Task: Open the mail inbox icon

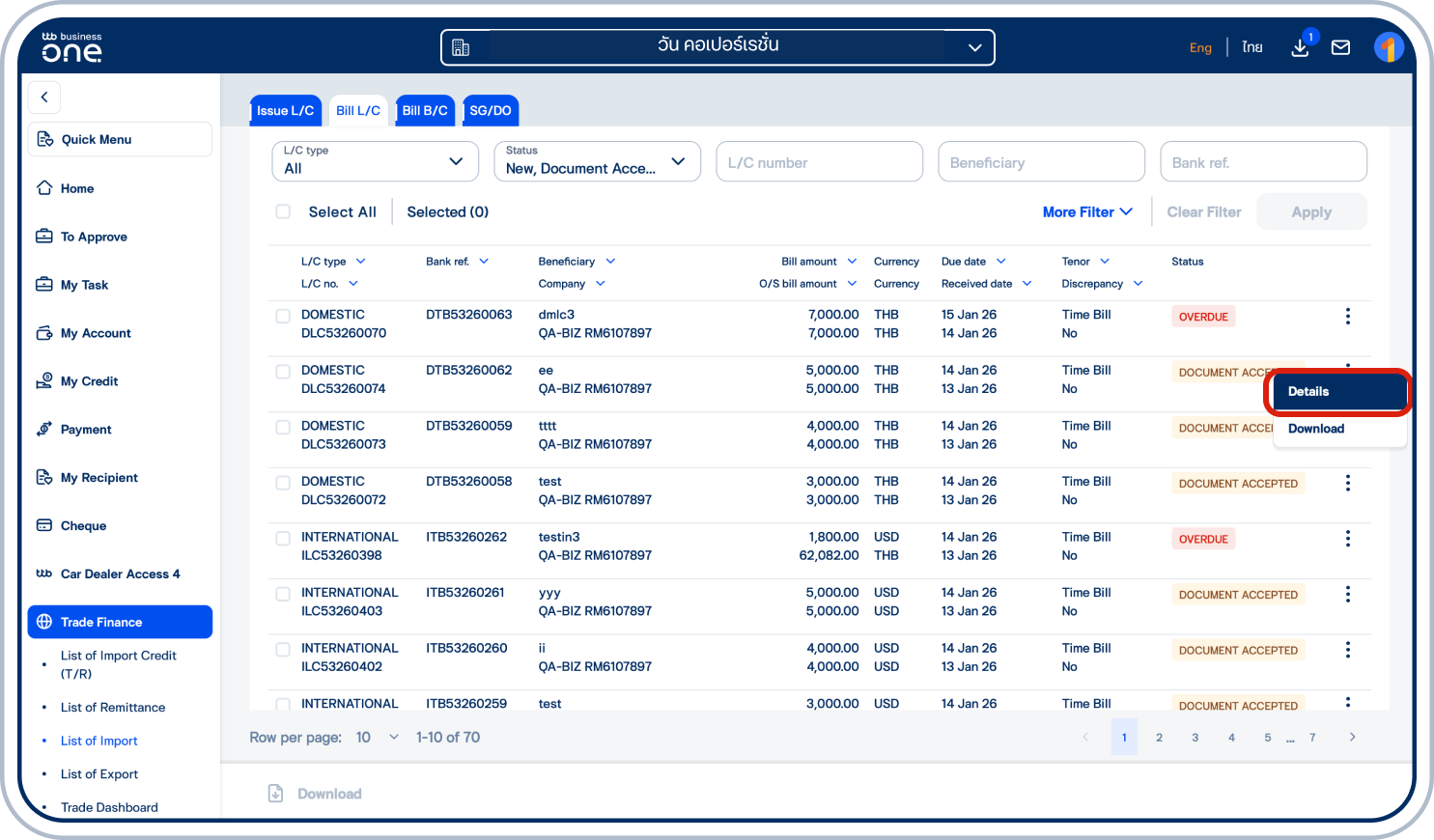Action: coord(1340,47)
